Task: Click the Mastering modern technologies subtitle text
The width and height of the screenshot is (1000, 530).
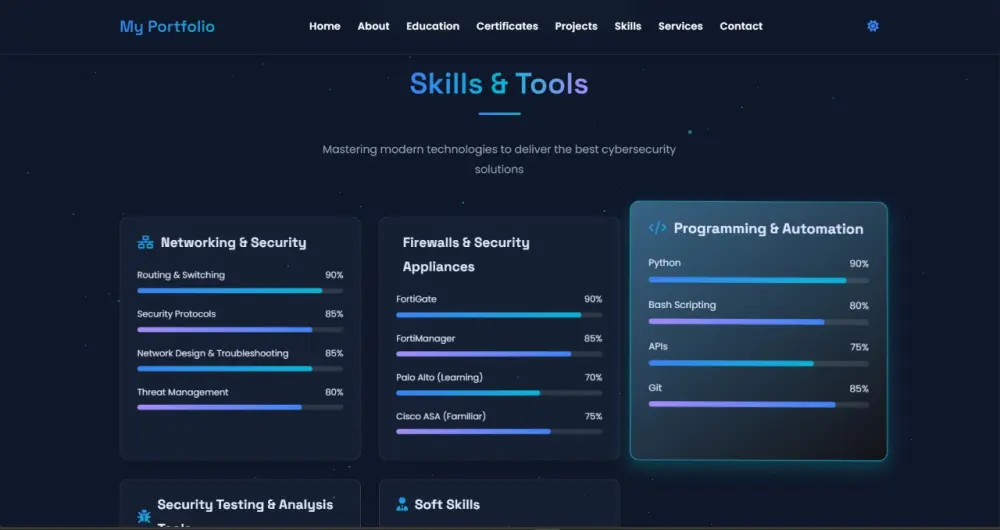Action: [x=499, y=159]
